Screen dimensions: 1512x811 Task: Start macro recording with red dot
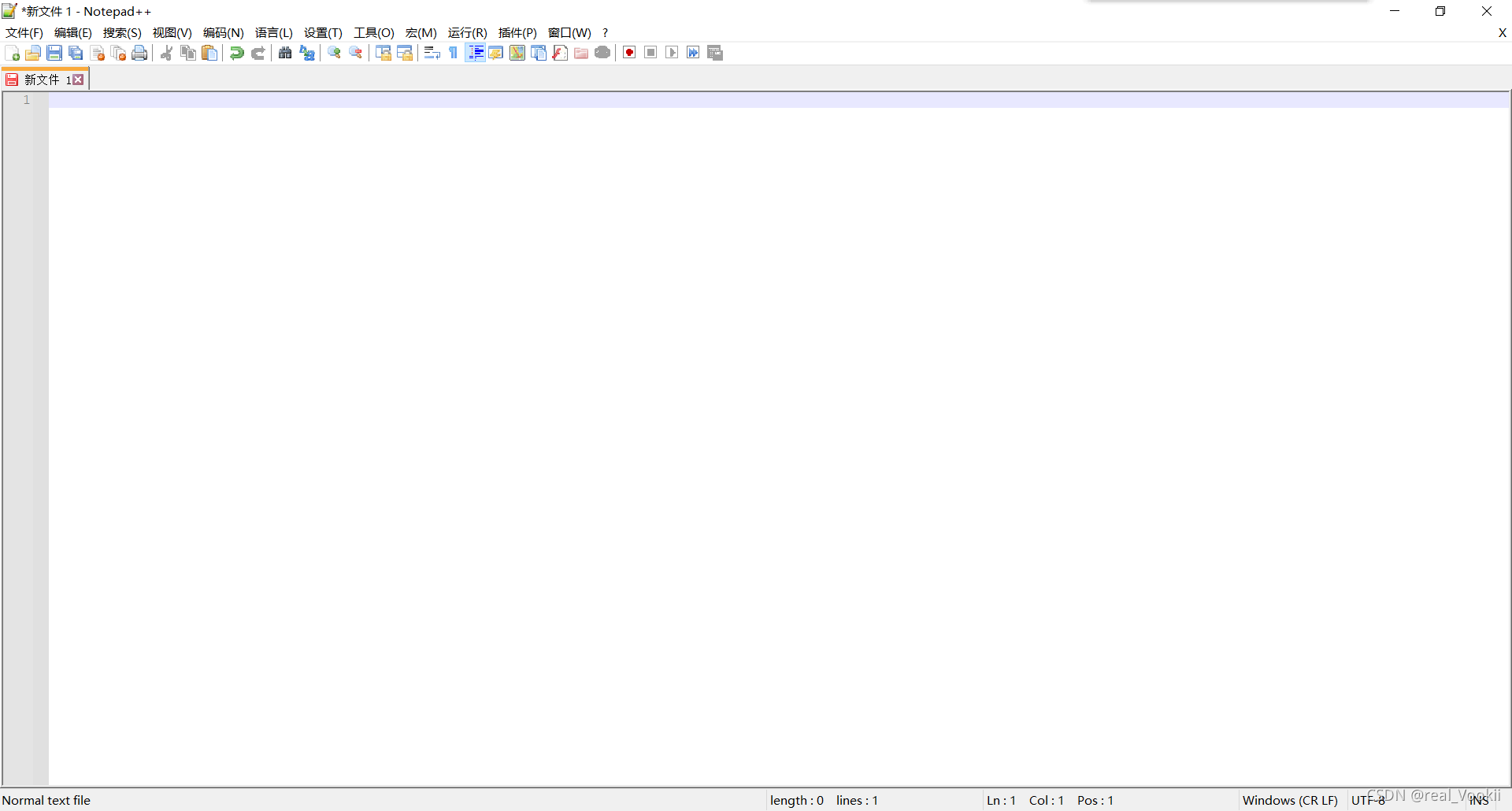pos(629,53)
